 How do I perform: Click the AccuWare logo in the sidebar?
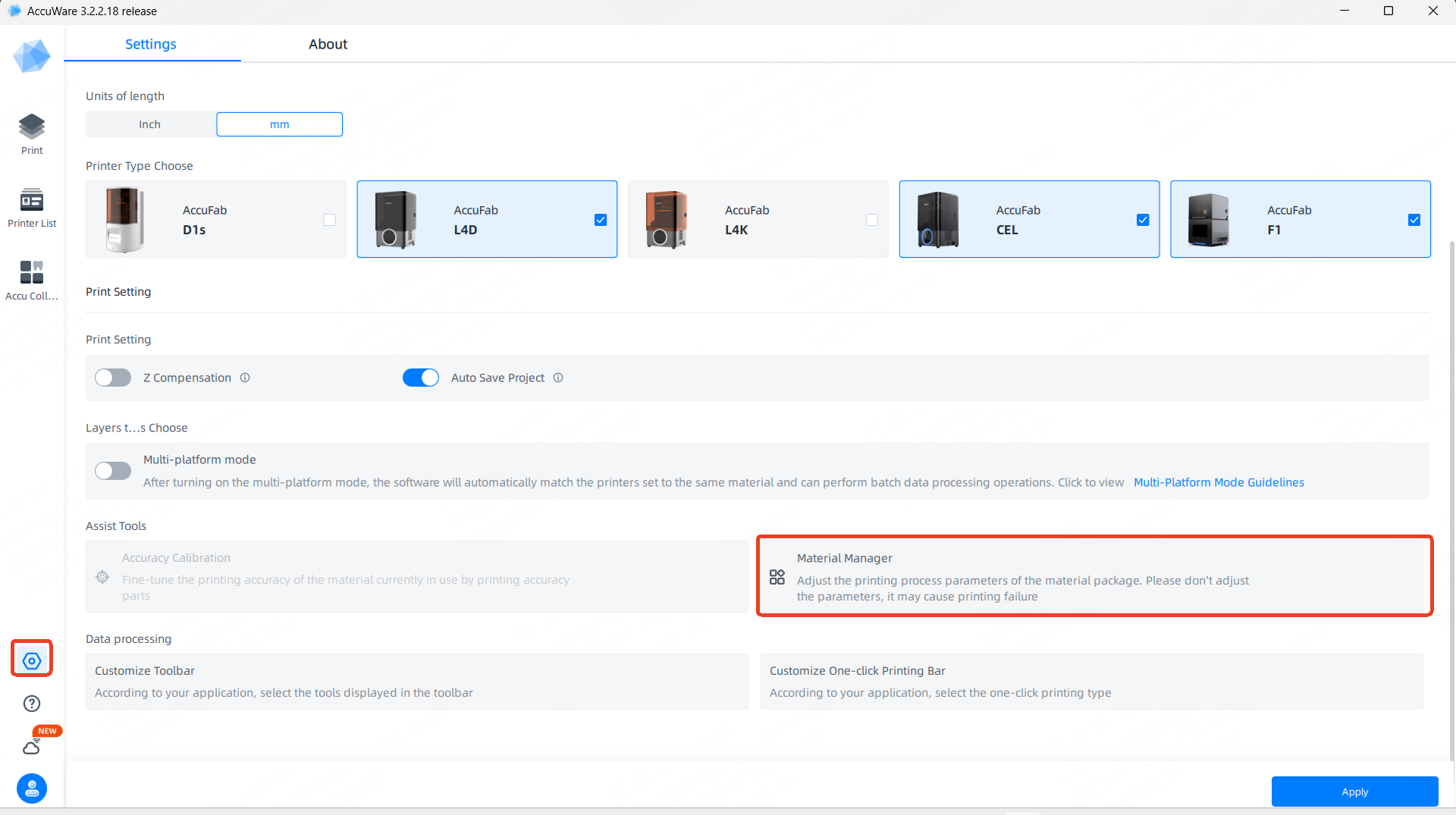pyautogui.click(x=32, y=56)
